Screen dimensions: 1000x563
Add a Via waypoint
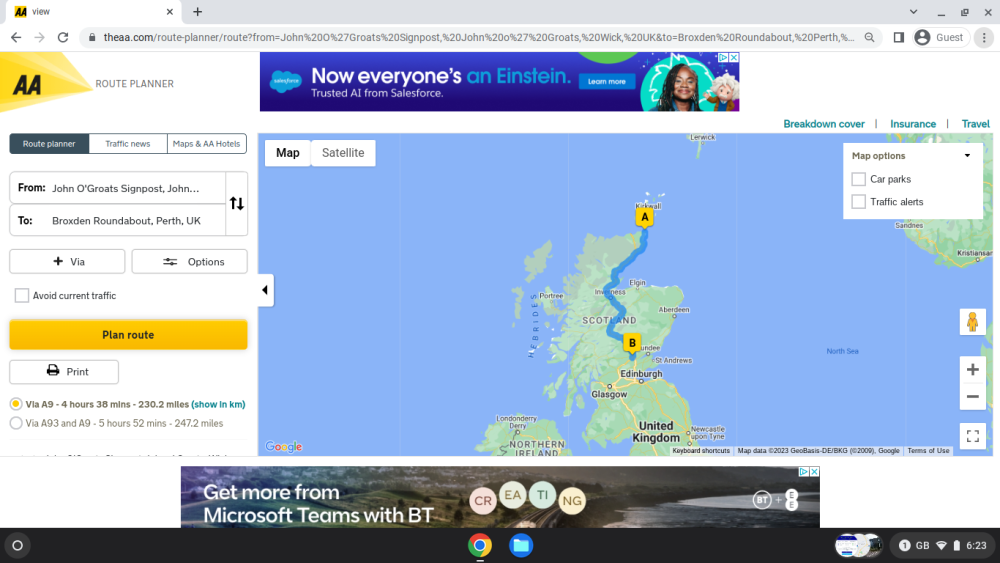pos(67,261)
